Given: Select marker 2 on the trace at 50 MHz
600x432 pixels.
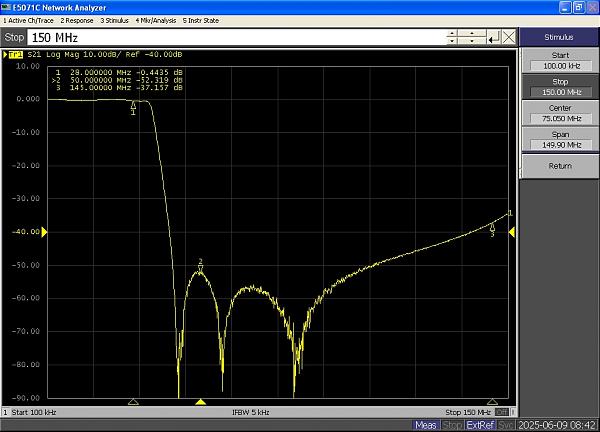Looking at the screenshot, I should pyautogui.click(x=200, y=267).
